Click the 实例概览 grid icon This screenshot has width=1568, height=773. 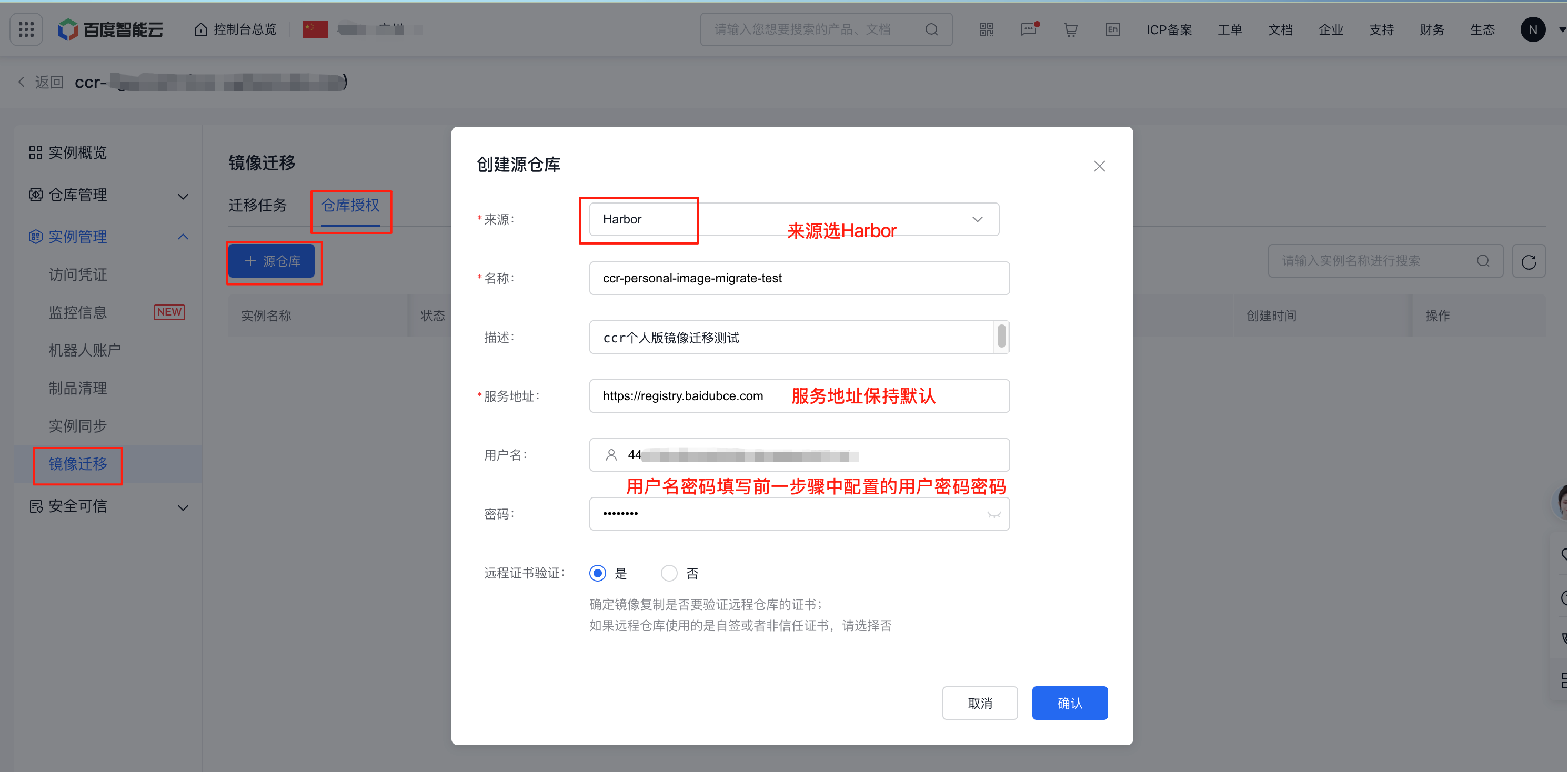point(35,152)
